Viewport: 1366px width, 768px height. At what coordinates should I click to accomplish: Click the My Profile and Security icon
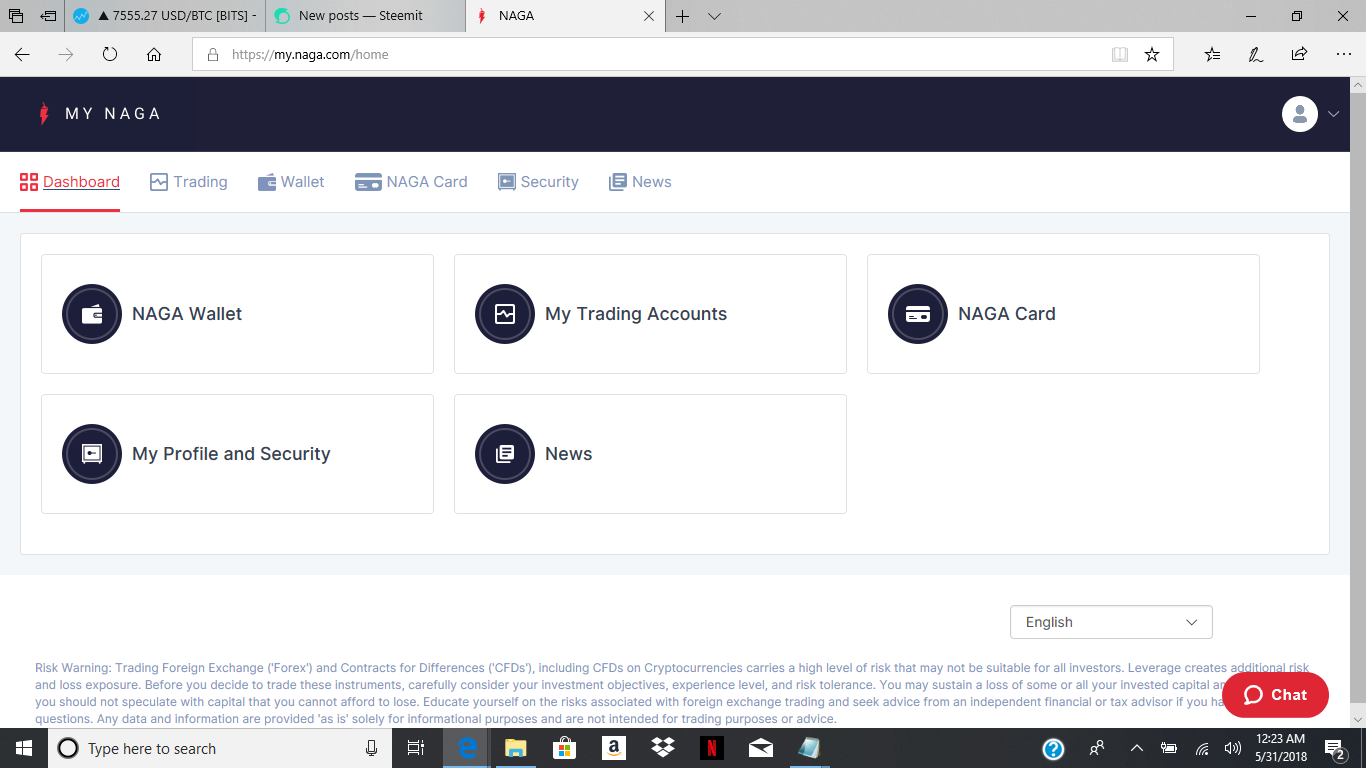pyautogui.click(x=91, y=453)
